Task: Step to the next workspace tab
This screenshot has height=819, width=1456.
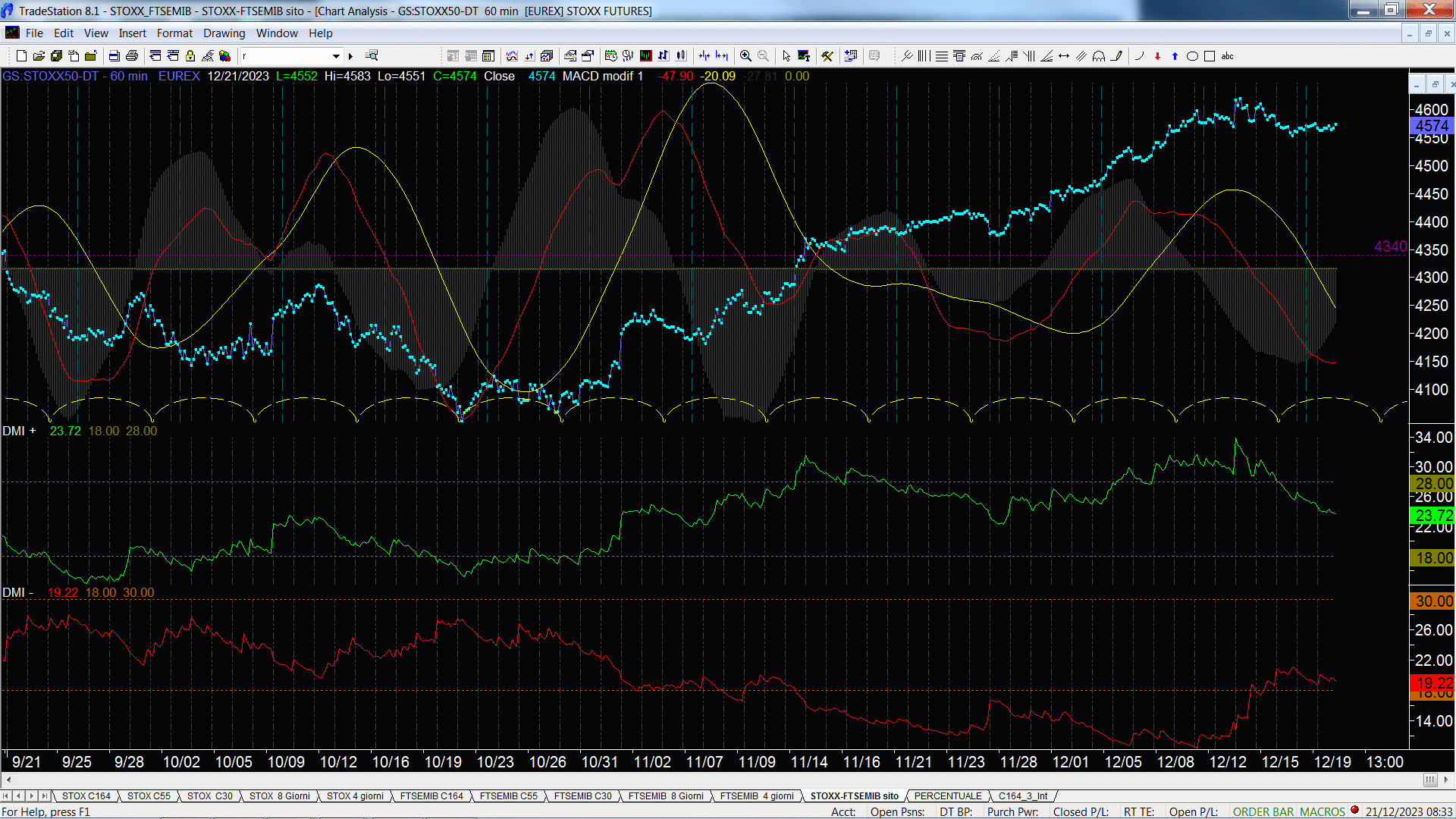Action: (x=32, y=796)
